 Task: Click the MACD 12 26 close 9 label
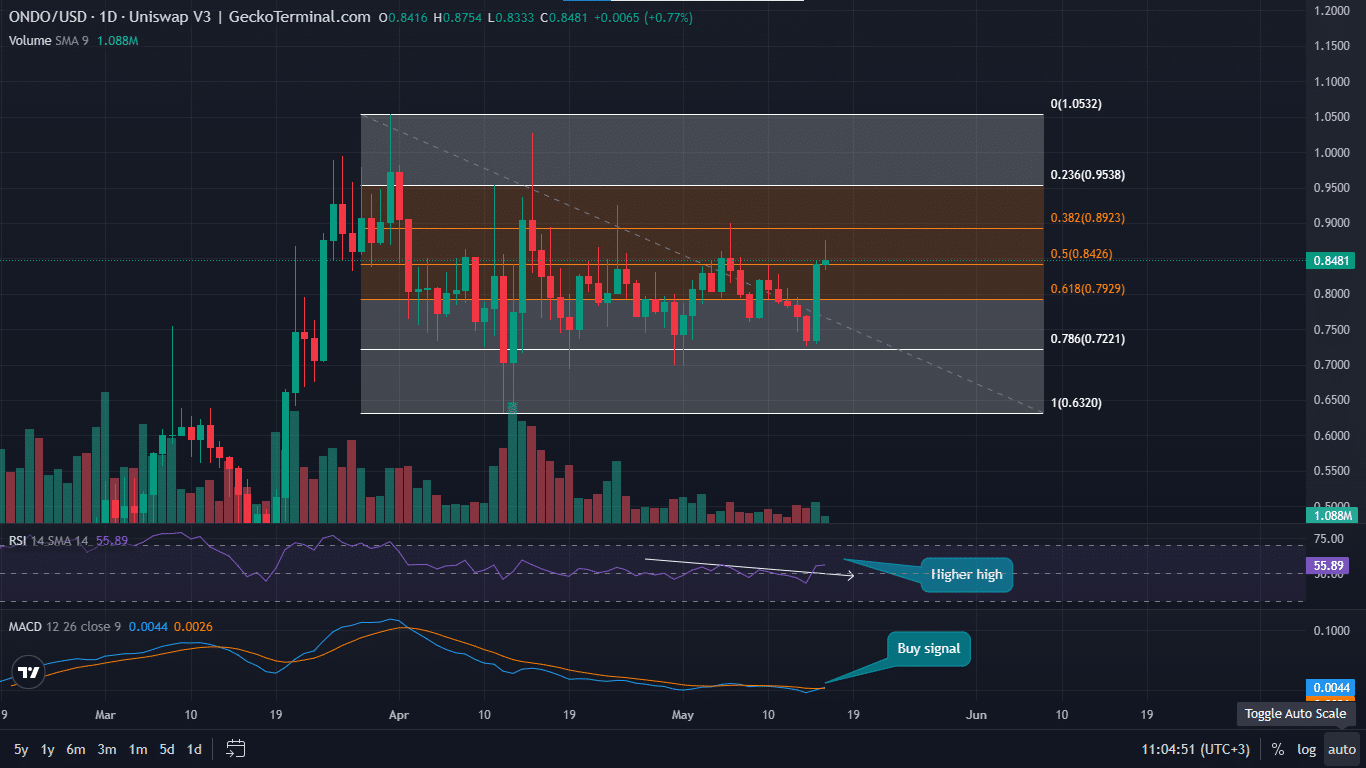[x=66, y=627]
